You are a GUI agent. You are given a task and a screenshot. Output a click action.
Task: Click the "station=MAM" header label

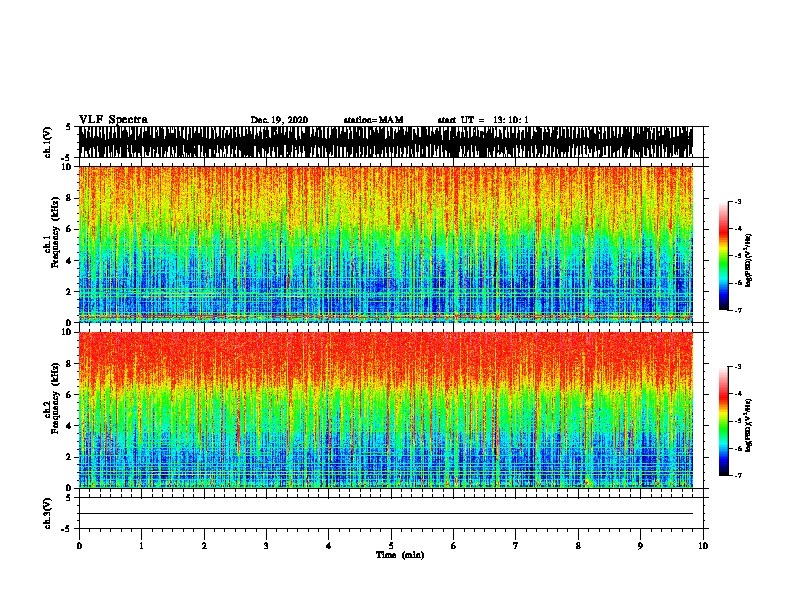[373, 120]
